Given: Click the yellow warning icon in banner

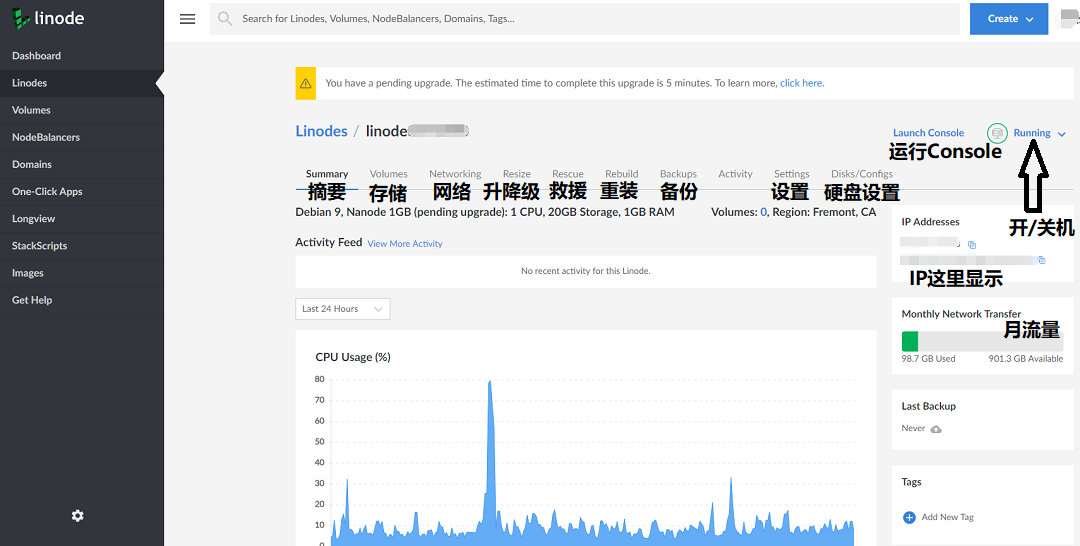Looking at the screenshot, I should [306, 83].
